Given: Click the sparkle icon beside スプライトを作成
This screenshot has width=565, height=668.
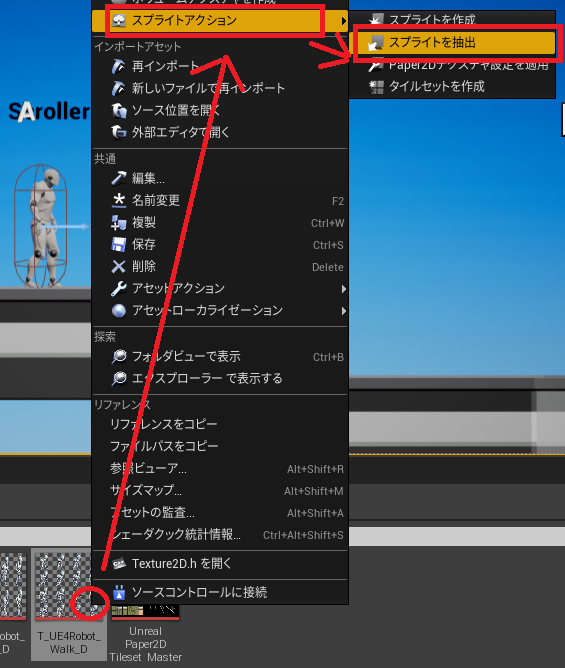Looking at the screenshot, I should tap(376, 20).
